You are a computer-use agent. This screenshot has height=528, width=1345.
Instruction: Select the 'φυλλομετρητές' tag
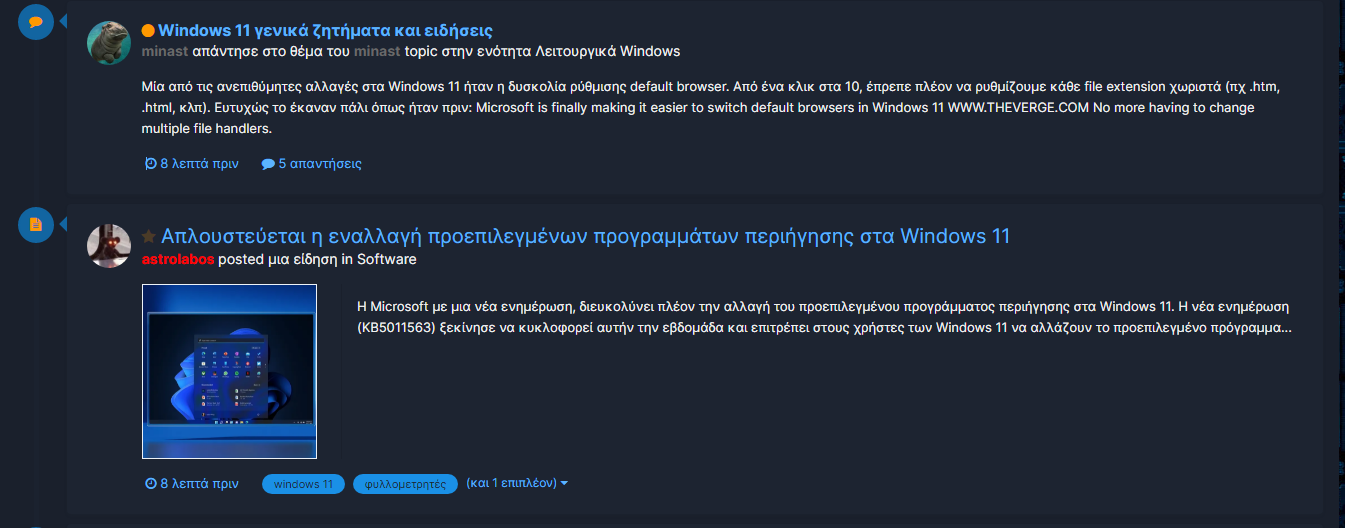tap(405, 484)
